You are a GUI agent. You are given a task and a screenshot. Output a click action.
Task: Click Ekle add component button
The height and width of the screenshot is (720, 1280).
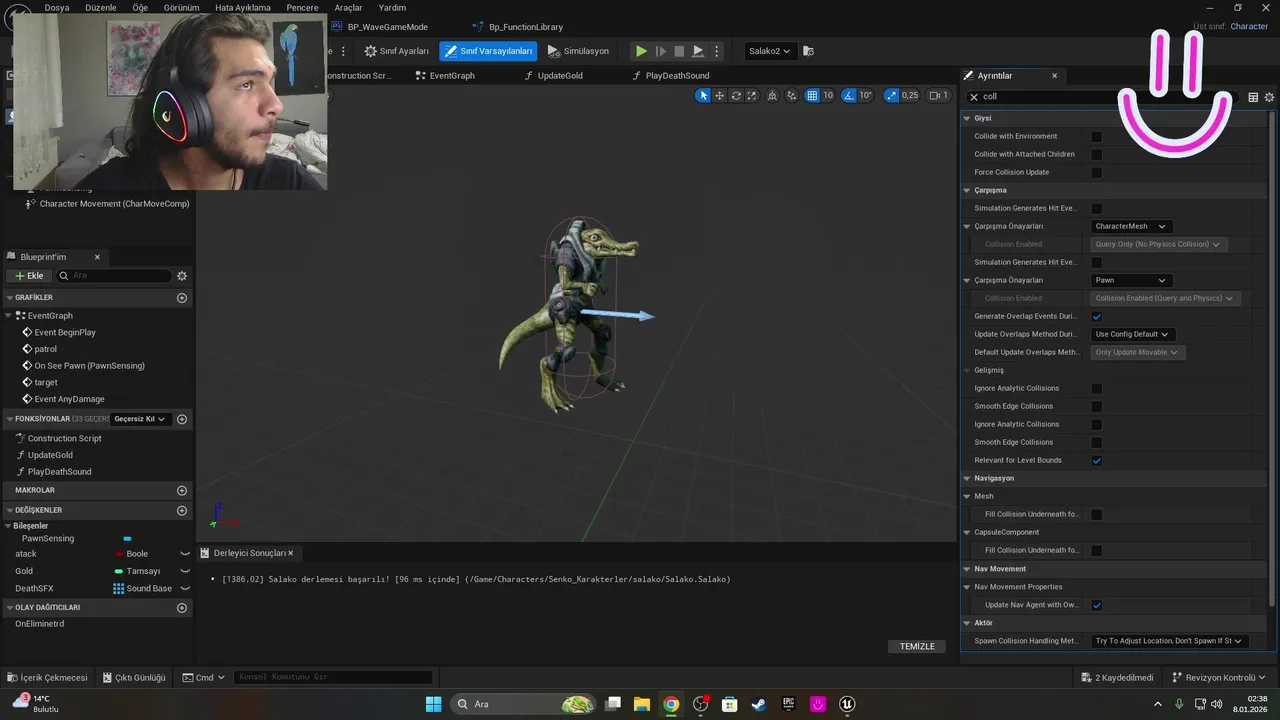click(x=28, y=276)
